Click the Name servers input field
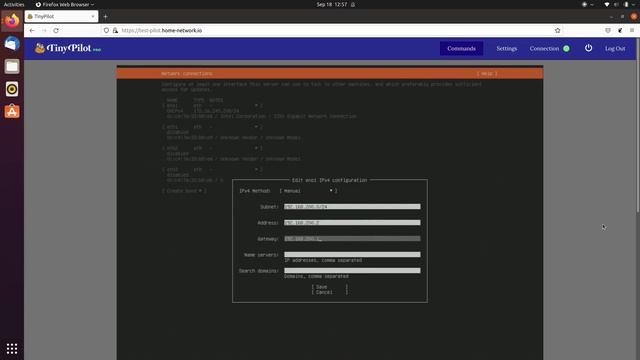This screenshot has width=640, height=360. coord(352,254)
